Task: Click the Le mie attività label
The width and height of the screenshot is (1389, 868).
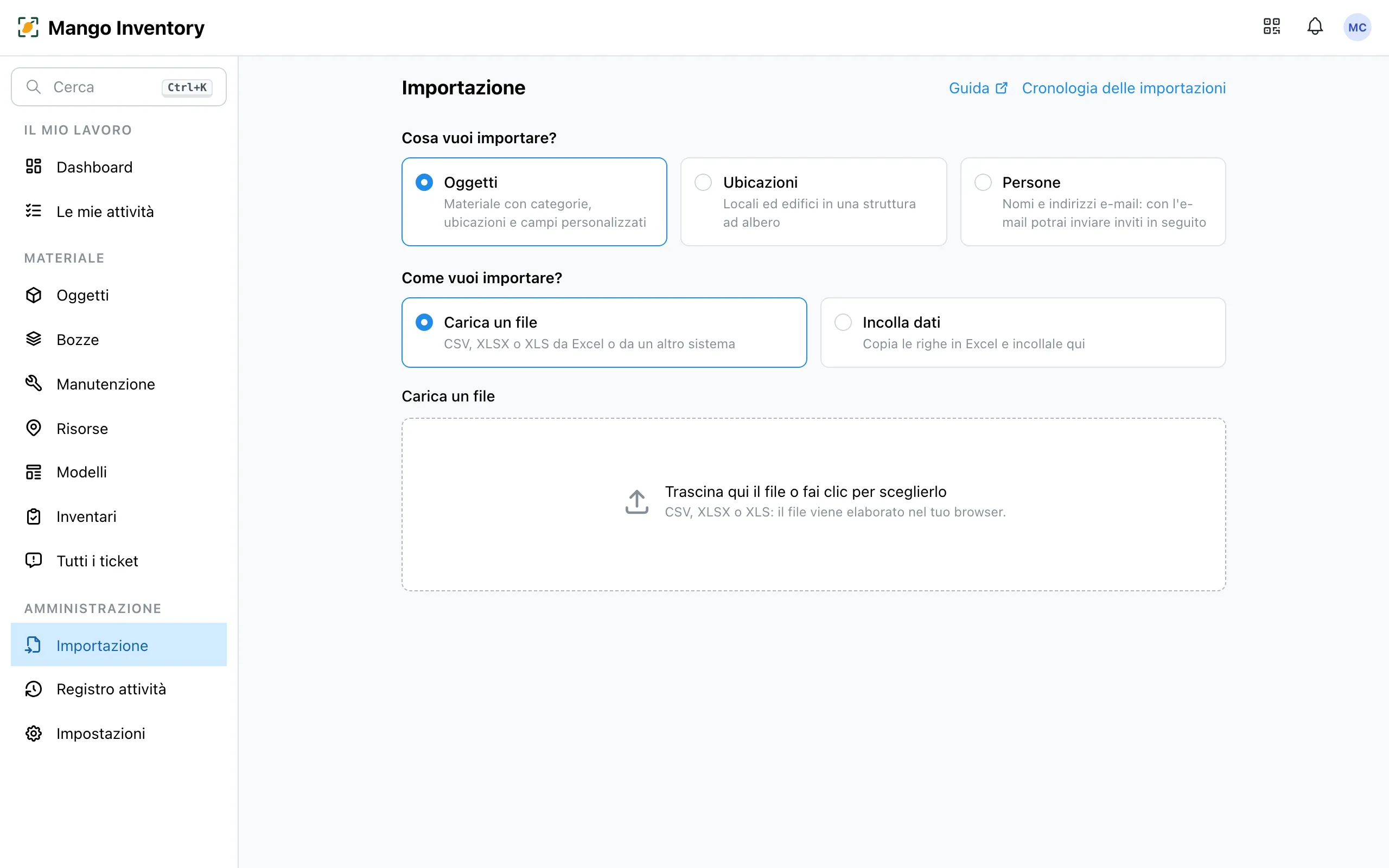Action: [x=105, y=212]
